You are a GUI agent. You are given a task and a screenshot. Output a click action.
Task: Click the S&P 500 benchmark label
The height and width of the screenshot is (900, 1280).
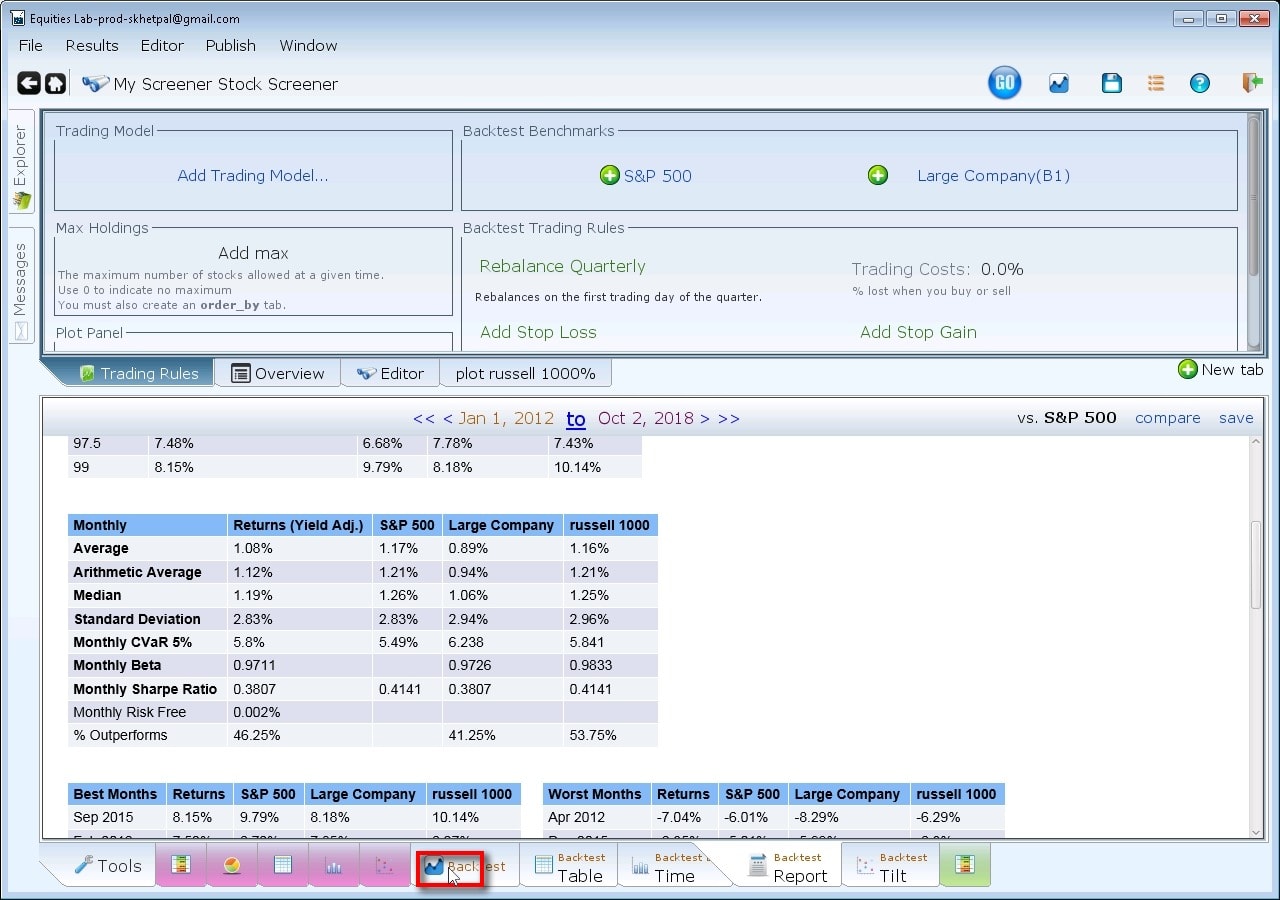(x=658, y=176)
